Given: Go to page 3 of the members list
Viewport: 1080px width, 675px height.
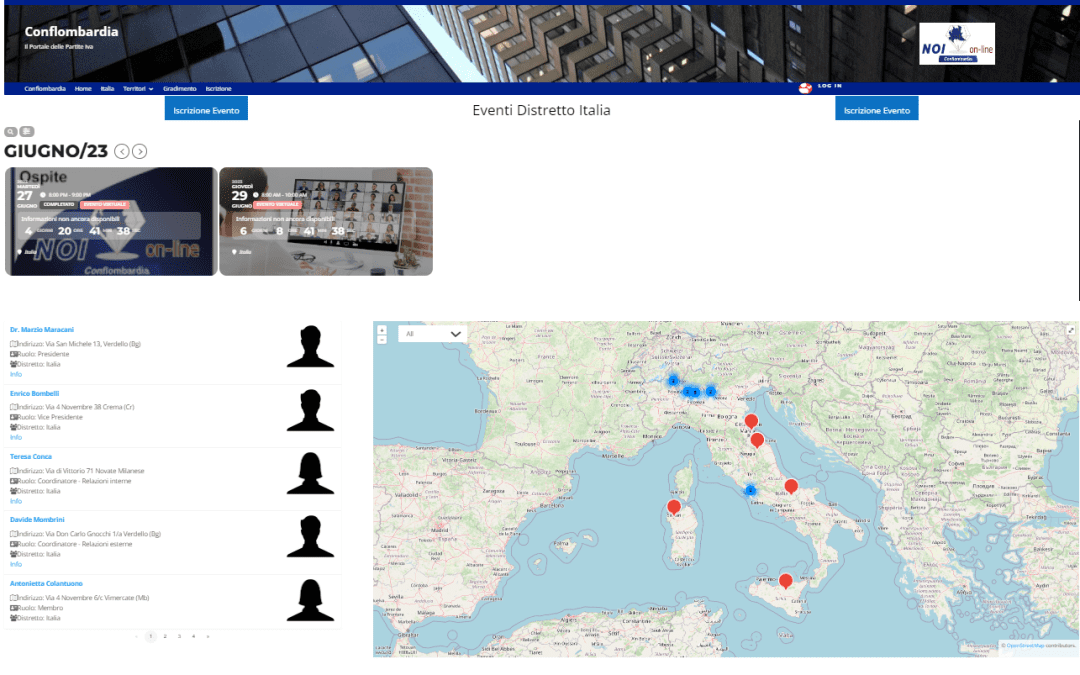Looking at the screenshot, I should pyautogui.click(x=179, y=635).
